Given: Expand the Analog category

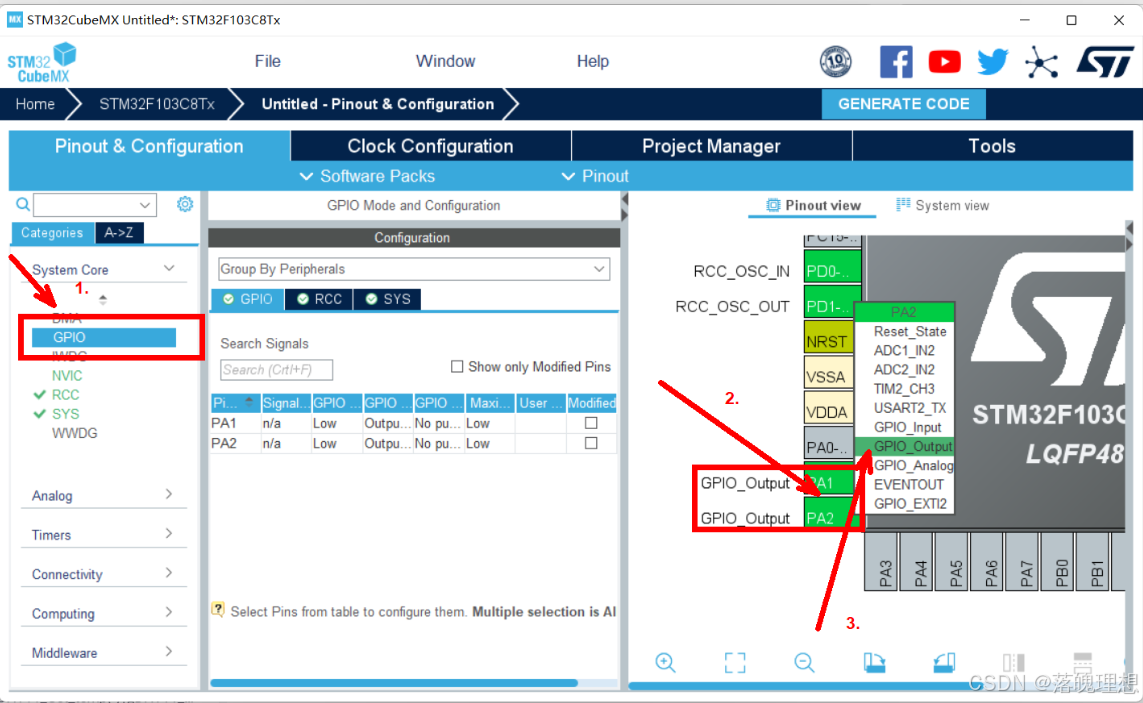Looking at the screenshot, I should tap(169, 494).
